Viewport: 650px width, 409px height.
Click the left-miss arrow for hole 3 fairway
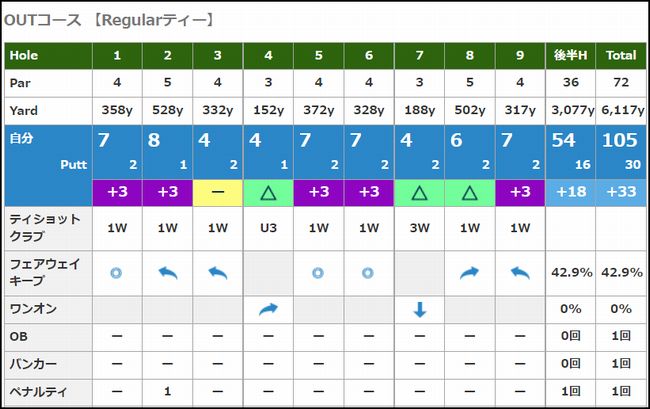click(x=218, y=272)
